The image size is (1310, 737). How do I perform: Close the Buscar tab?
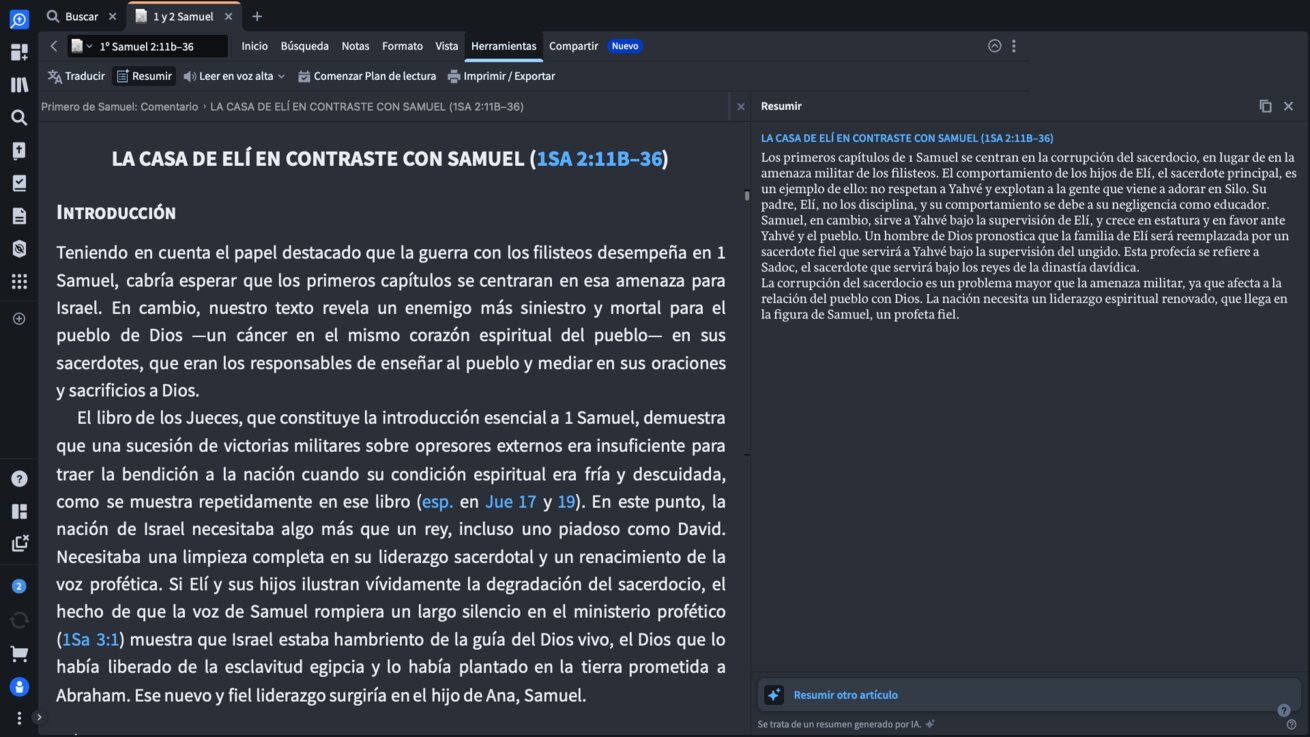click(x=112, y=16)
